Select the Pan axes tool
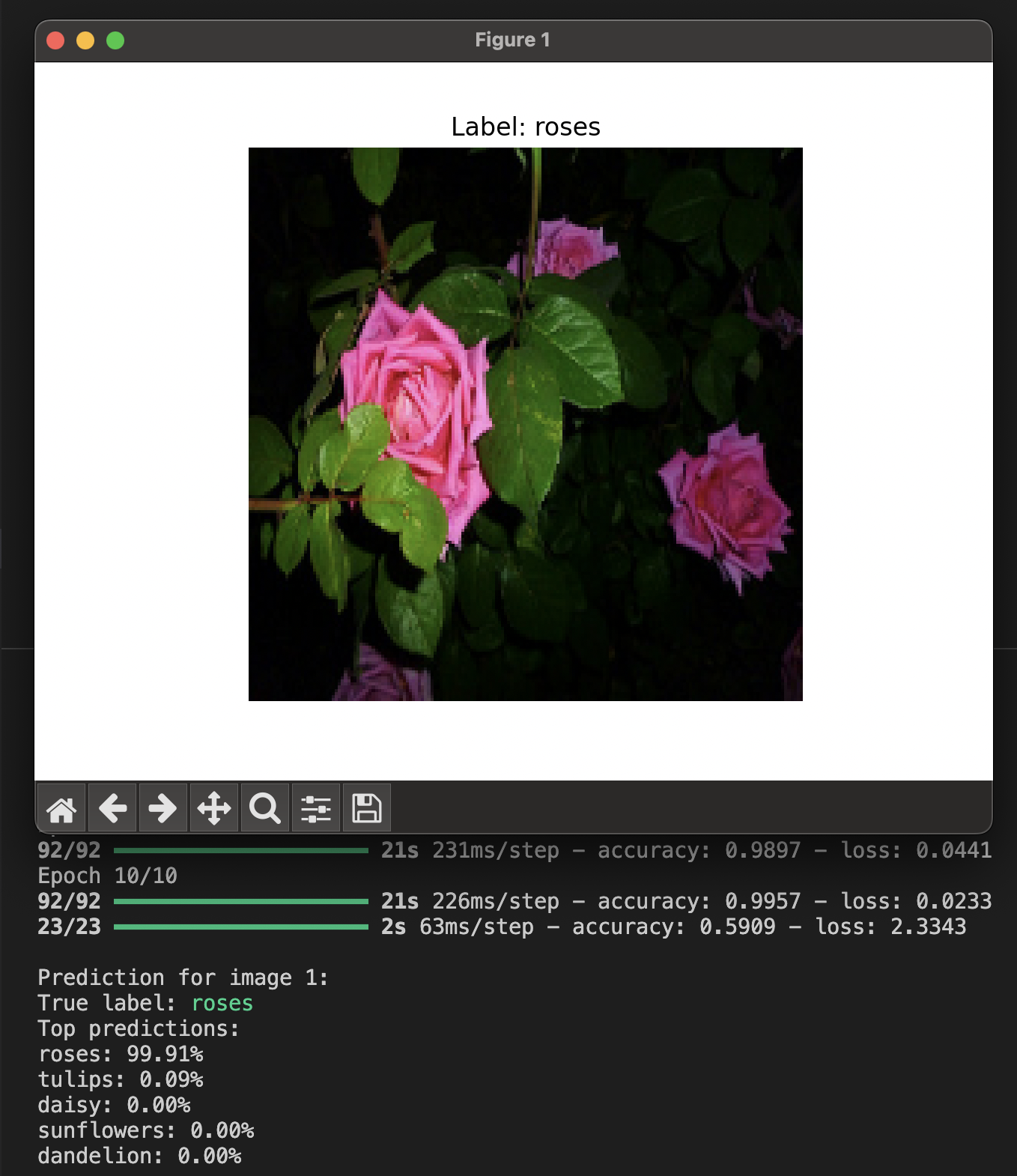Viewport: 1017px width, 1176px height. point(214,808)
